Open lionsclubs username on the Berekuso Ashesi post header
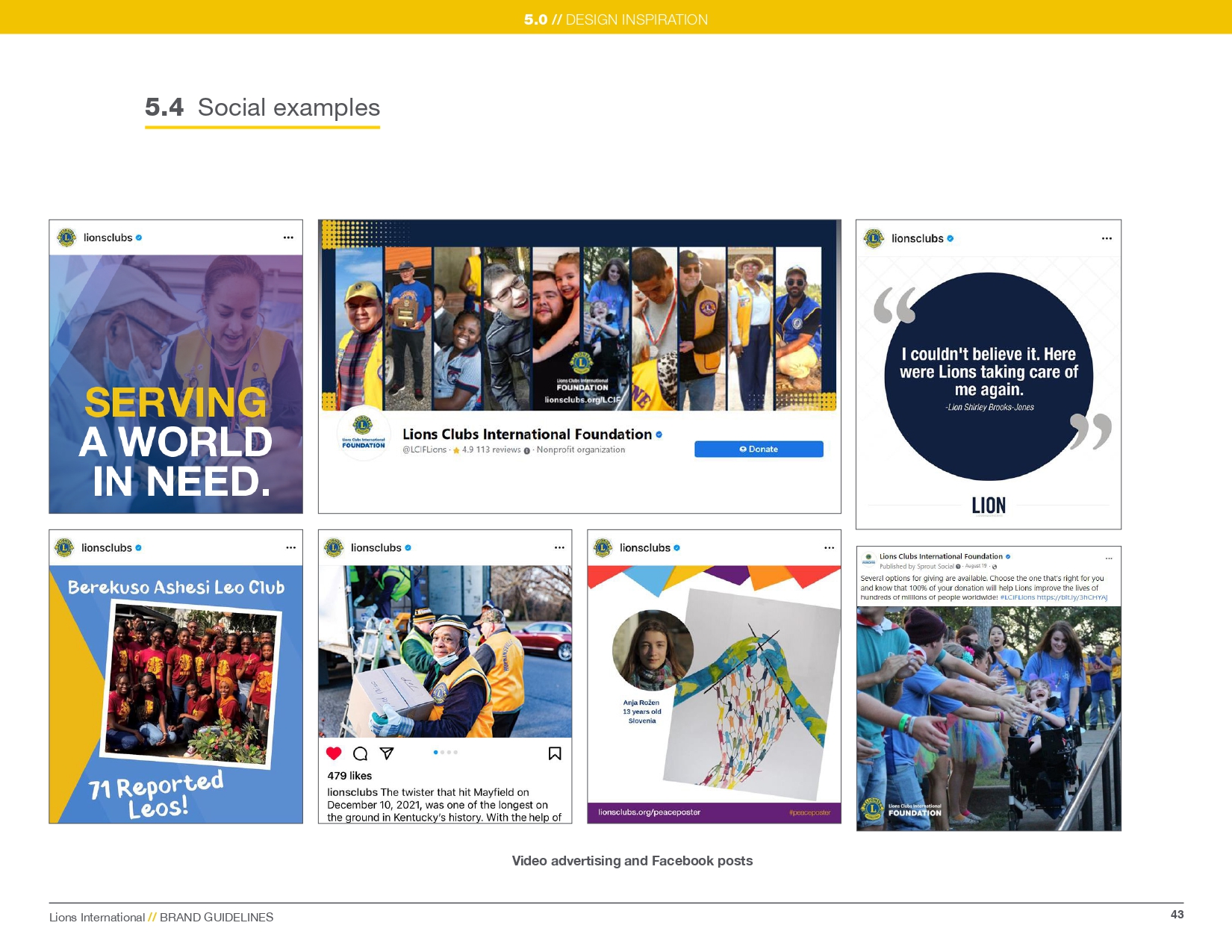 coord(106,547)
